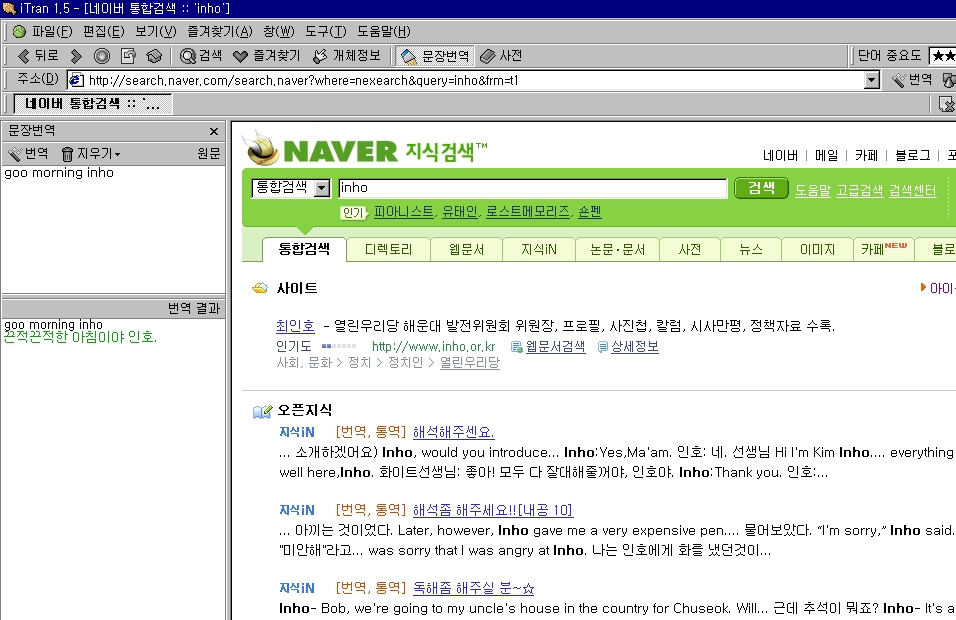
Task: Open the 독해좀 해주실 분~☆ result
Action: (x=473, y=588)
